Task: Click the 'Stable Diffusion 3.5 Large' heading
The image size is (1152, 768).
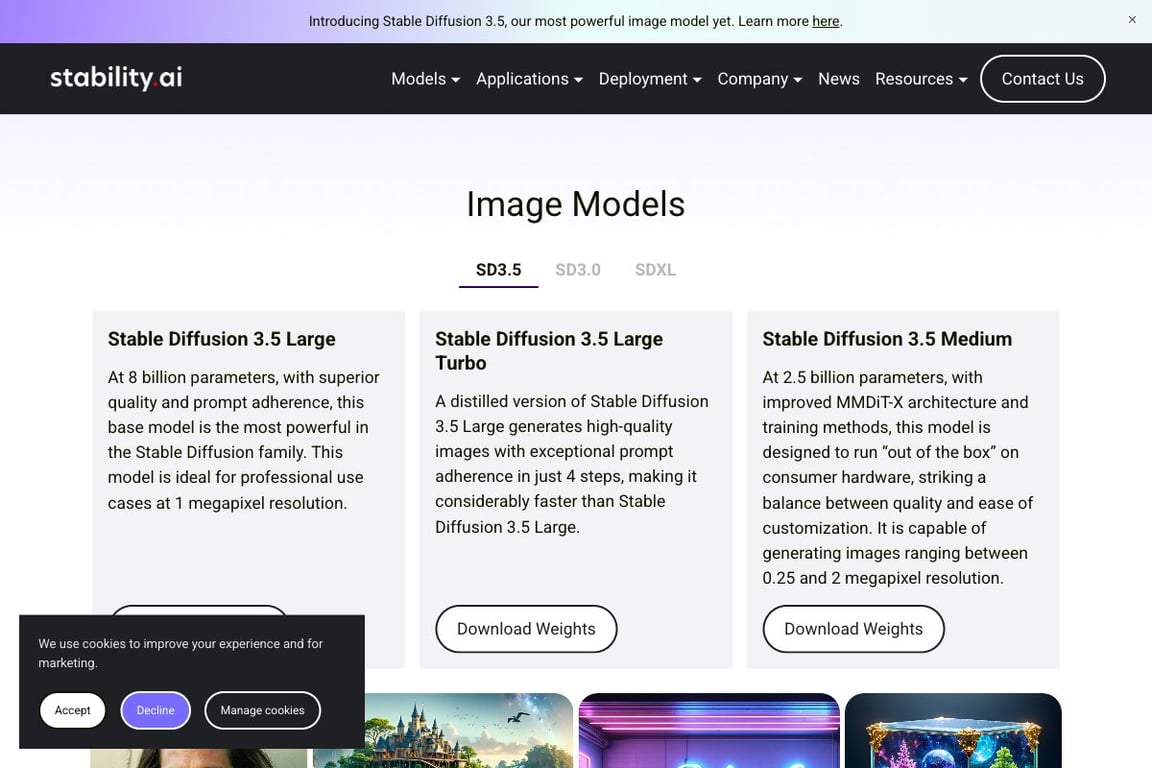Action: (221, 339)
